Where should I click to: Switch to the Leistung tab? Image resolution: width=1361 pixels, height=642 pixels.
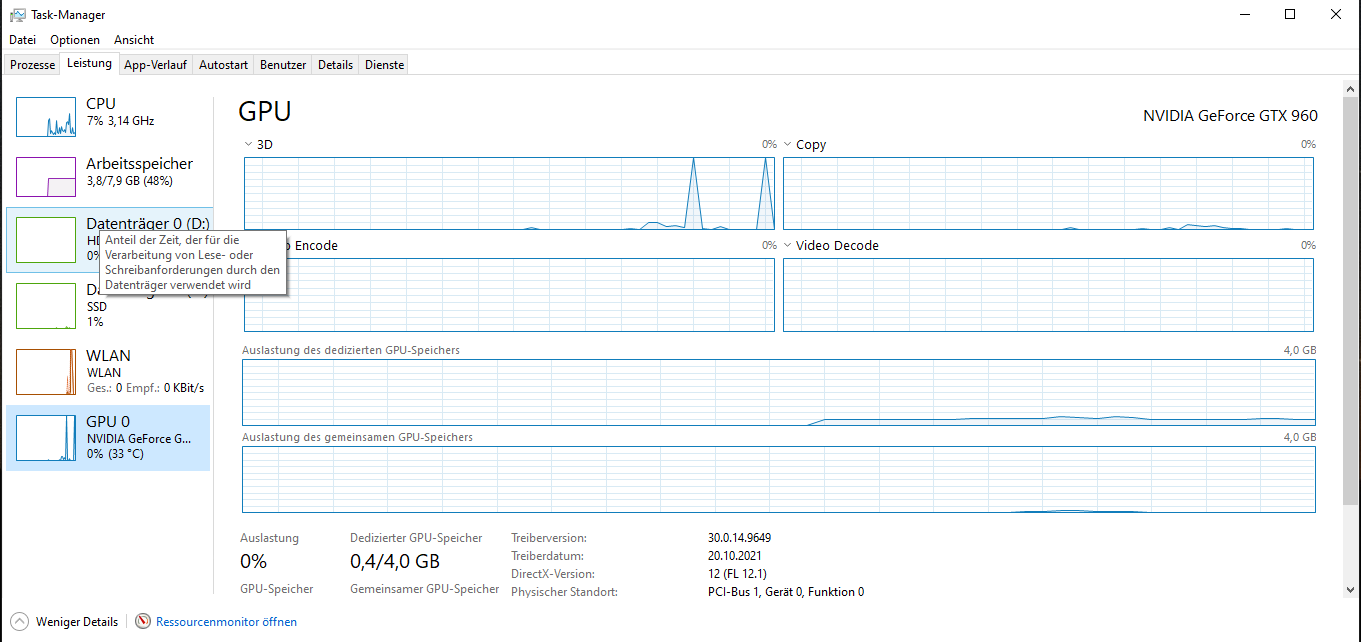[x=89, y=64]
